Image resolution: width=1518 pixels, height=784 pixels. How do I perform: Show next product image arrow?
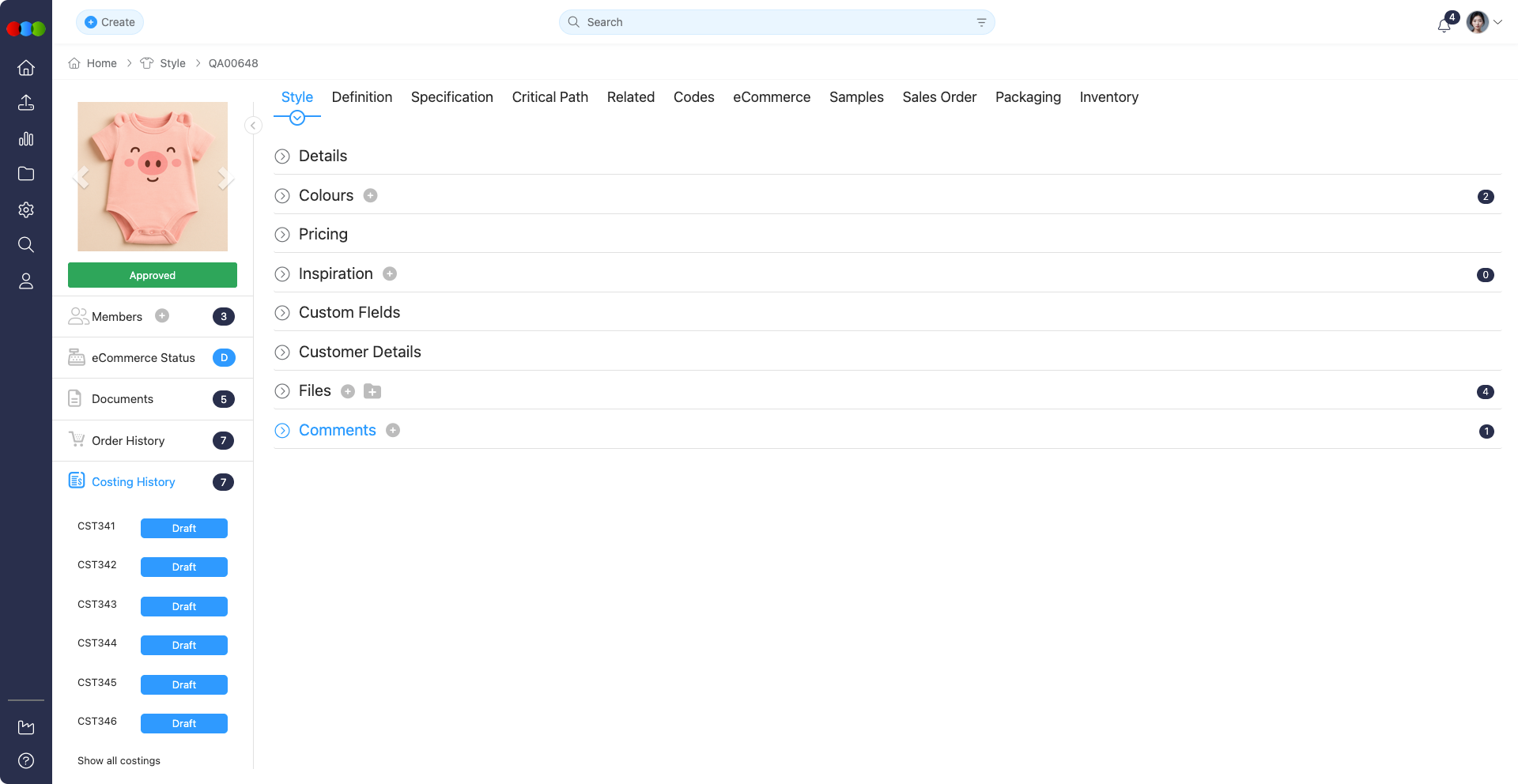pos(225,177)
